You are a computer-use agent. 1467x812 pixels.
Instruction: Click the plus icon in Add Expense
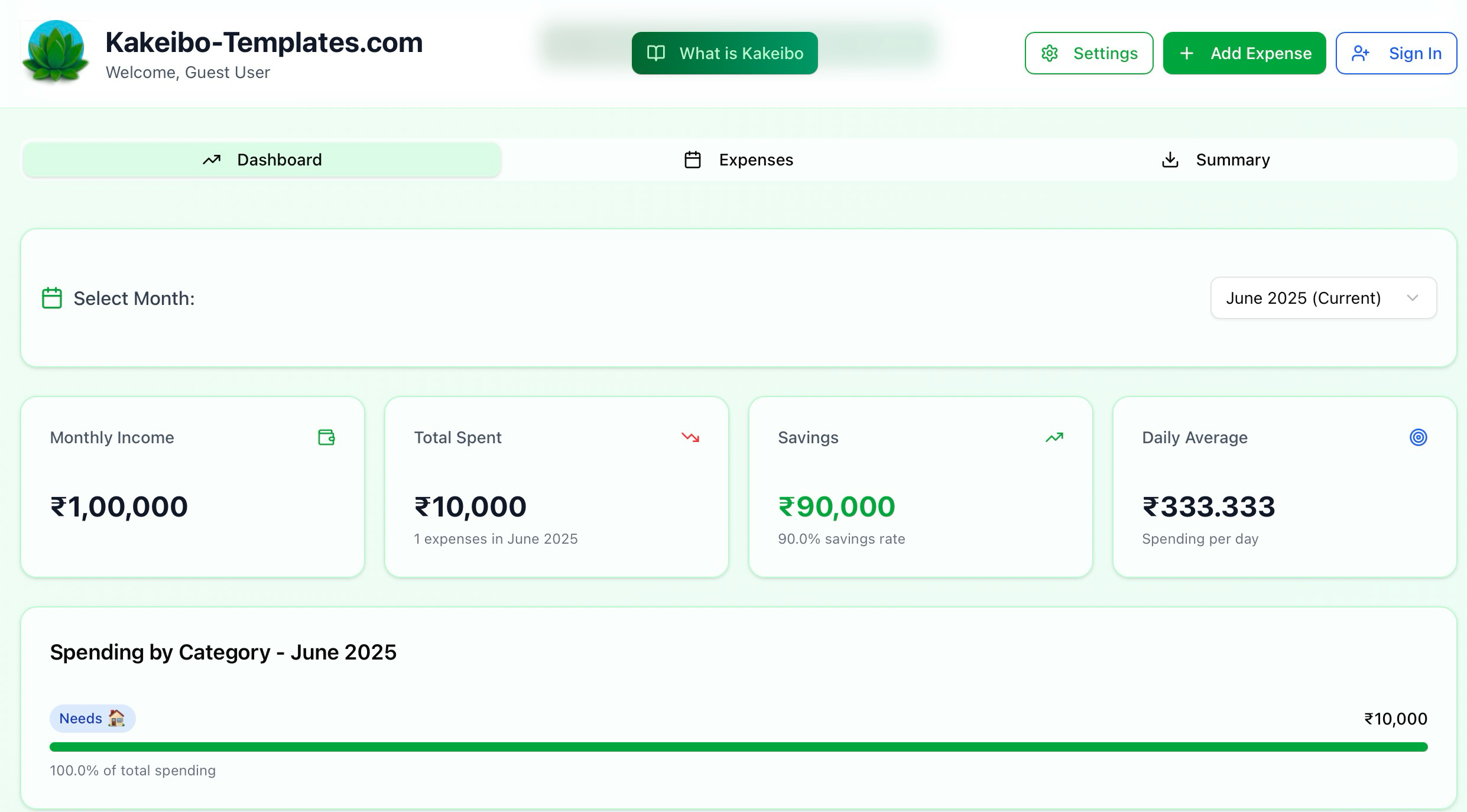pyautogui.click(x=1186, y=53)
